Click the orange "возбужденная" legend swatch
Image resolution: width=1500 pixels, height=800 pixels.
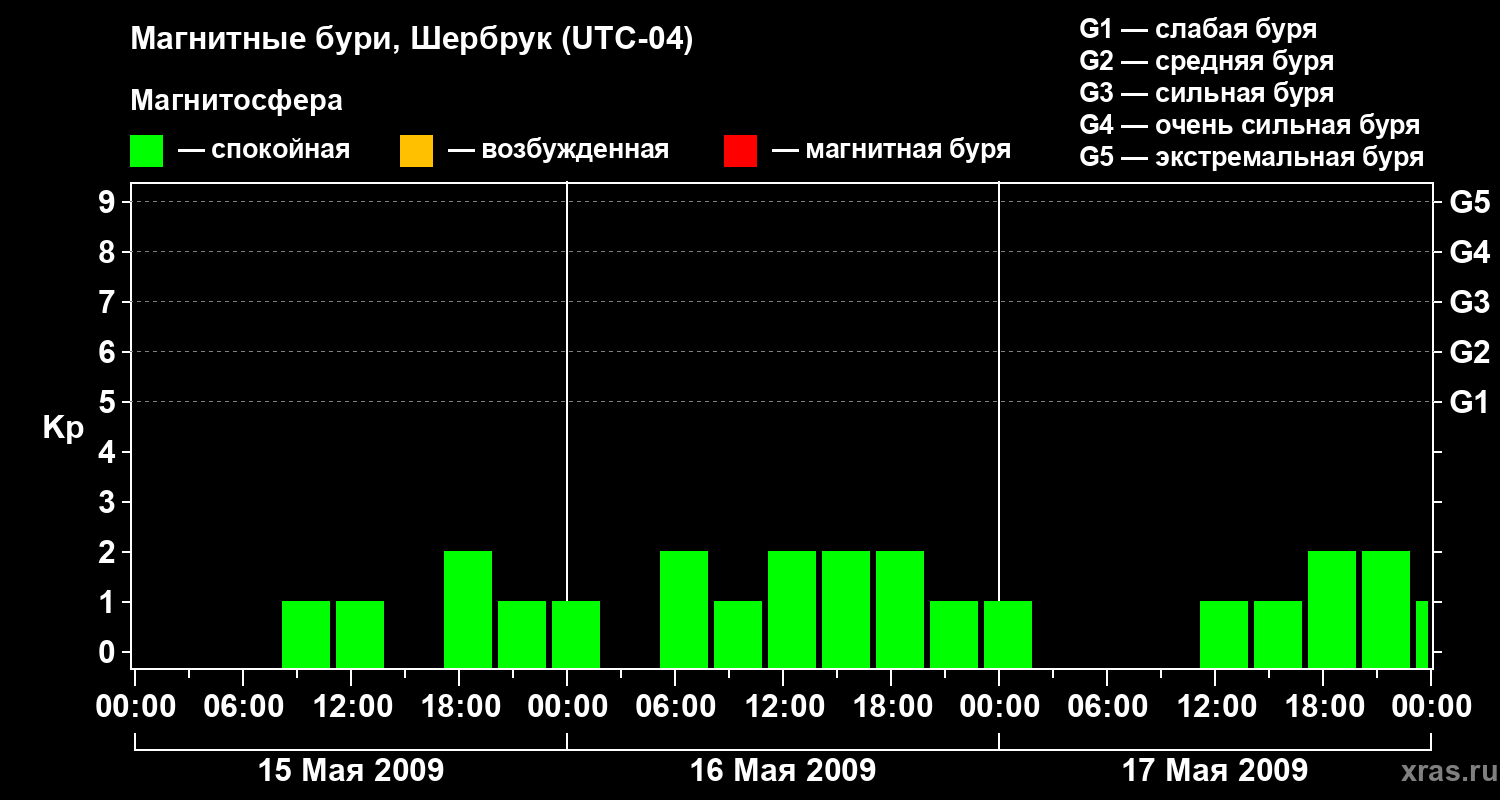[x=416, y=151]
